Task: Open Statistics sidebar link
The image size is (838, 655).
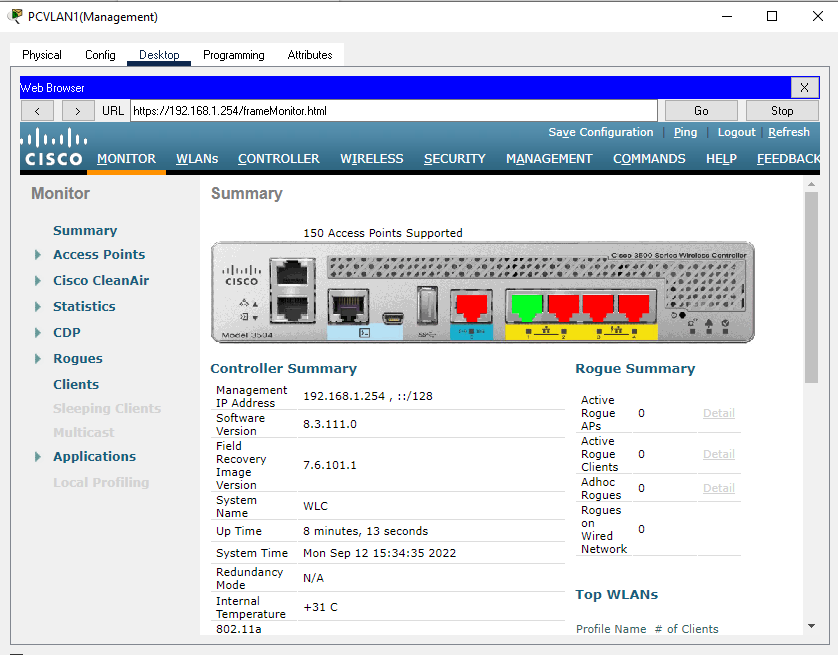Action: coord(84,307)
